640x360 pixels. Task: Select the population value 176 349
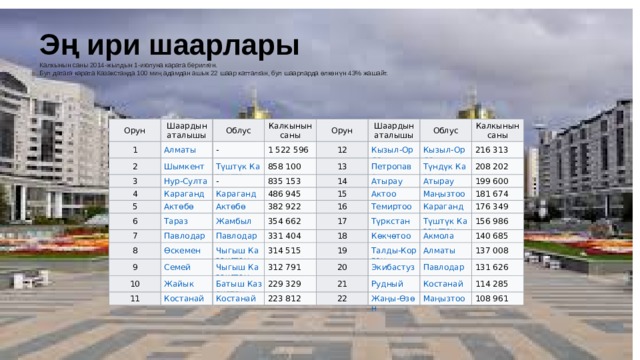492,207
